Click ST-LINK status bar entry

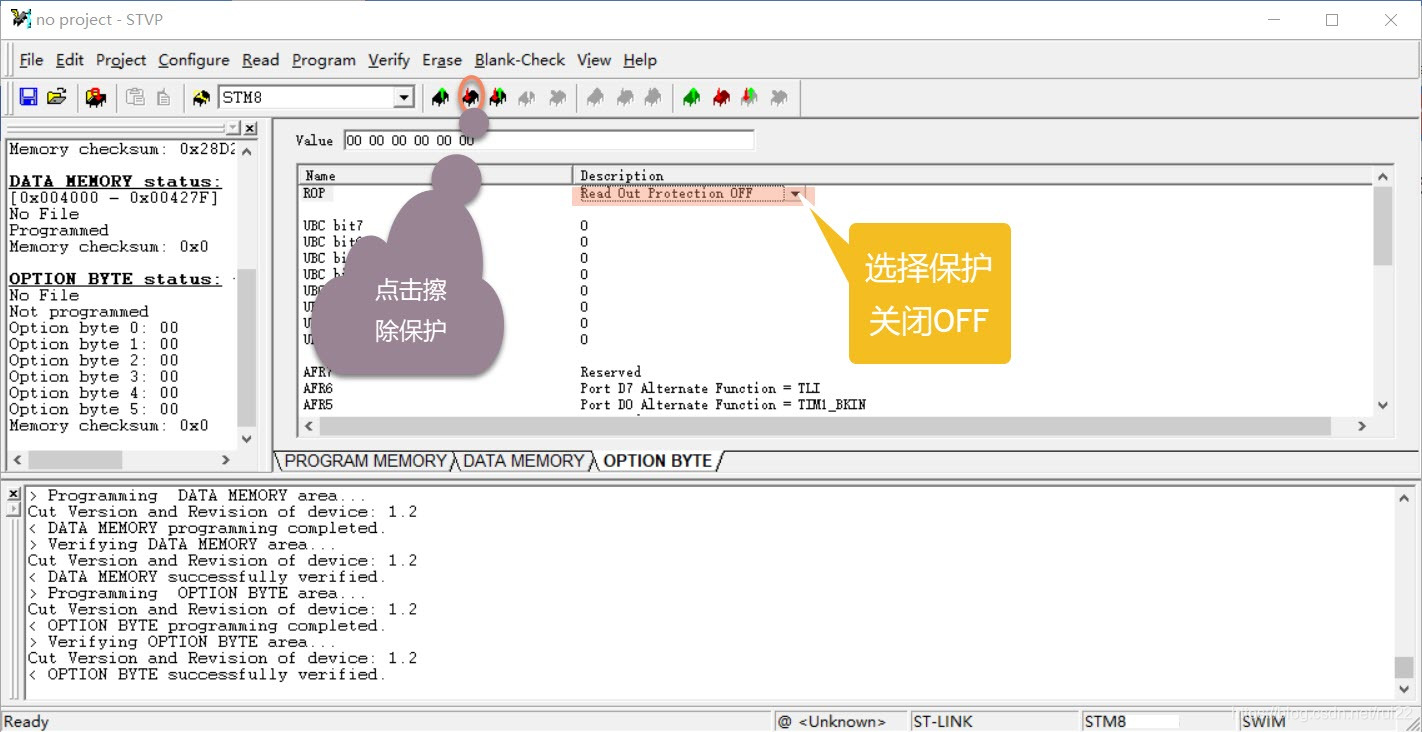click(x=942, y=721)
